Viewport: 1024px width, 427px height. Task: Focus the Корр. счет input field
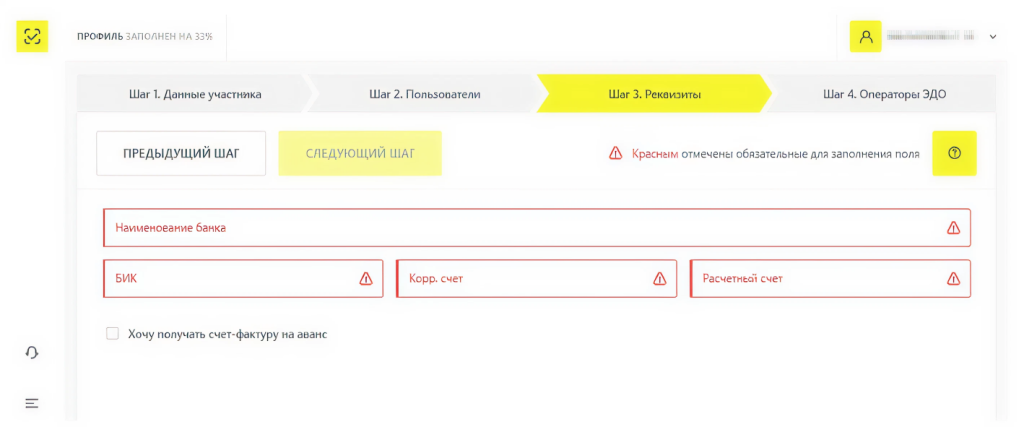[536, 279]
